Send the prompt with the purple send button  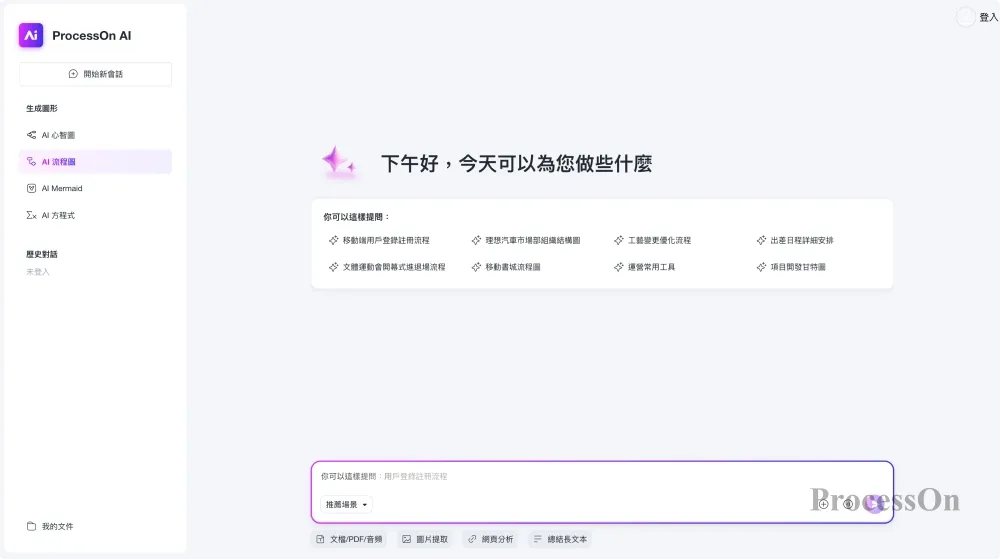(x=874, y=504)
